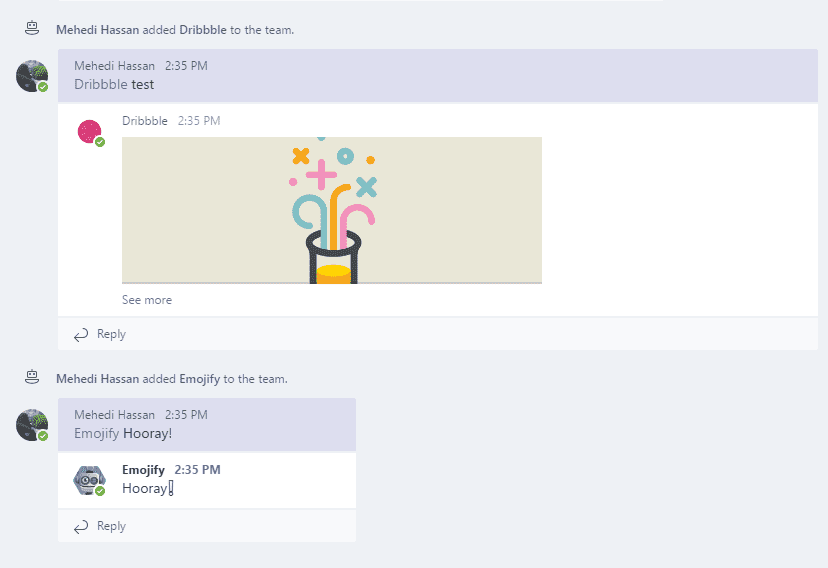Screen dimensions: 828x568
Task: Click the reply arrow icon under the Dribbble post
Action: (x=81, y=334)
